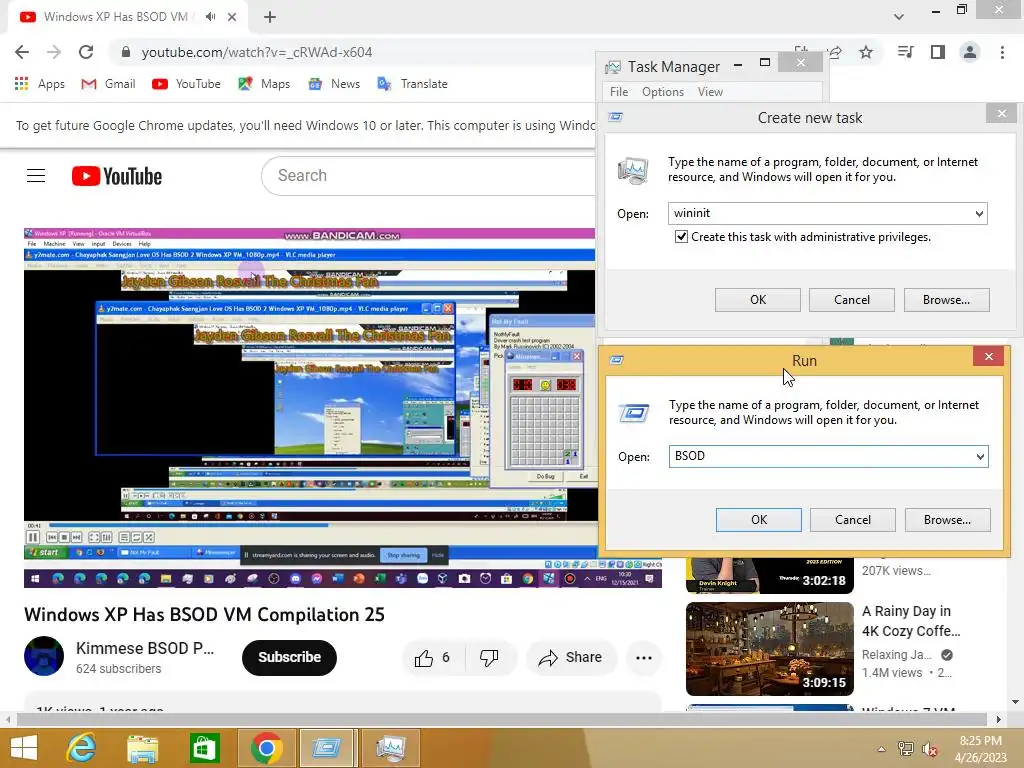Click the horizontal page scrollbar
This screenshot has width=1024, height=768.
[503, 719]
